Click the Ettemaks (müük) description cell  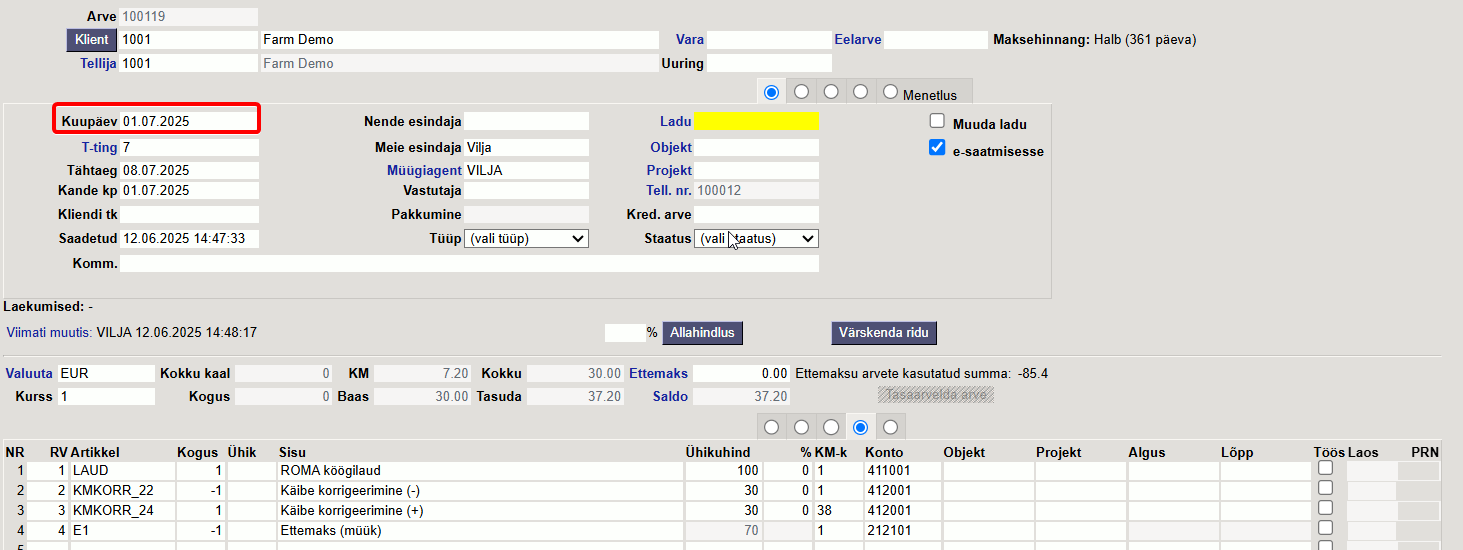tap(480, 530)
